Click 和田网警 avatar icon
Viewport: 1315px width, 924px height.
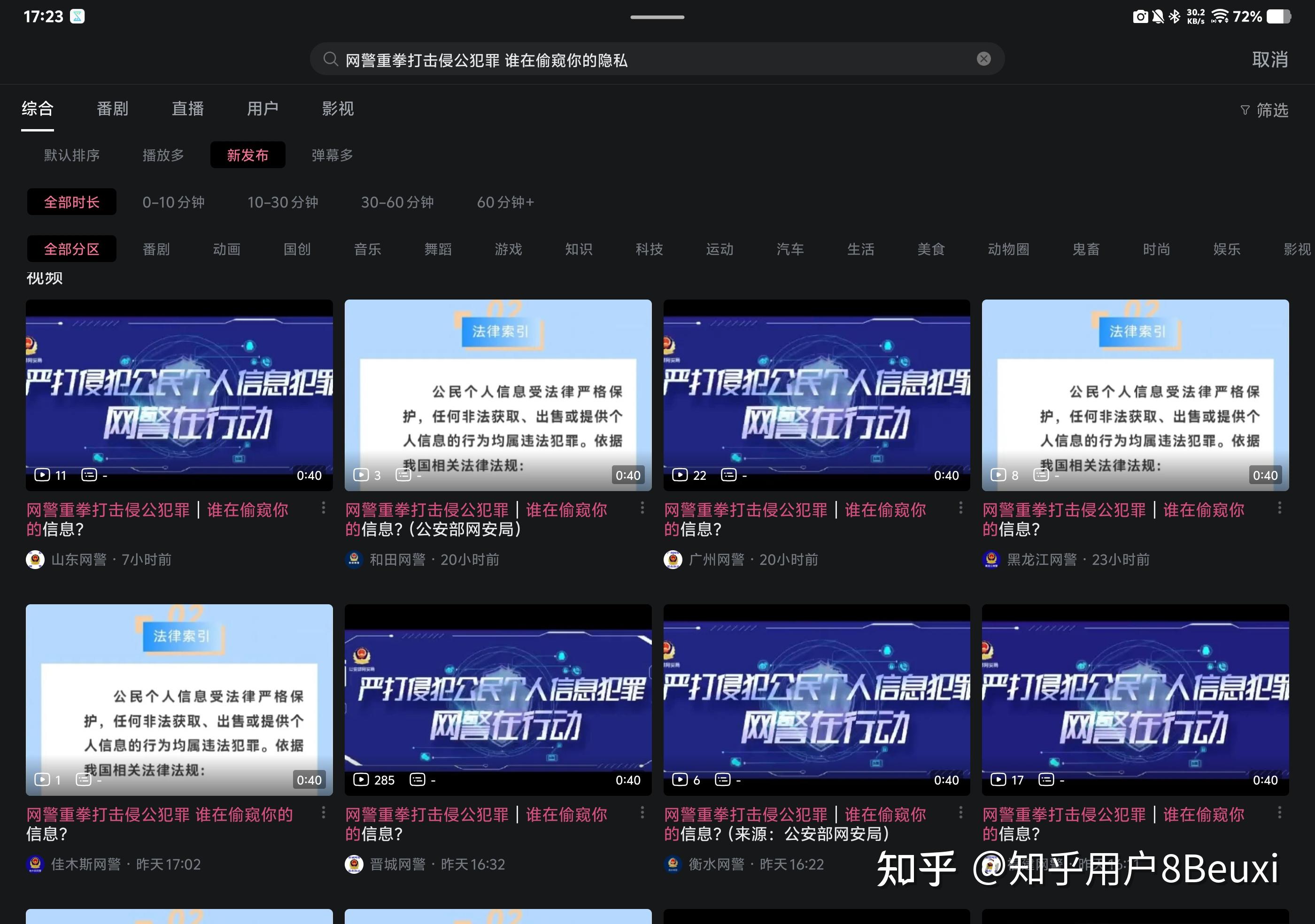pos(354,559)
